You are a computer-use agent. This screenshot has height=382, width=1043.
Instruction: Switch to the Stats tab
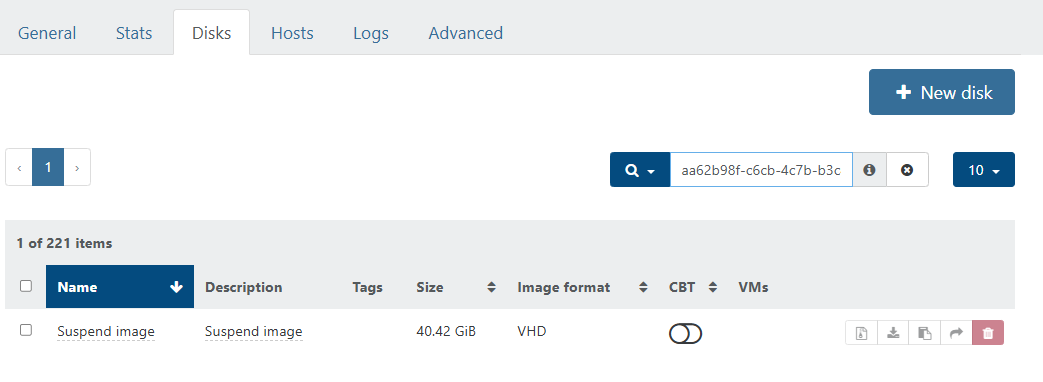pos(134,33)
